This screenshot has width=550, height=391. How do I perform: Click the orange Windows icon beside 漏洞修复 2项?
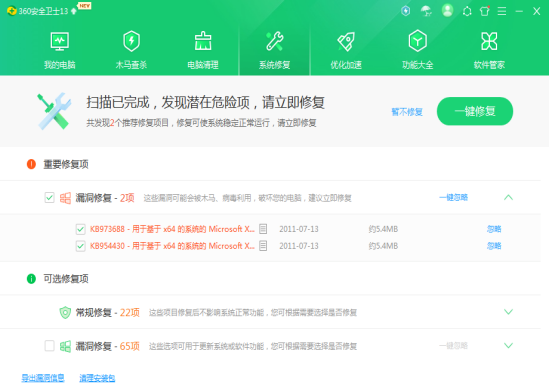tap(65, 198)
